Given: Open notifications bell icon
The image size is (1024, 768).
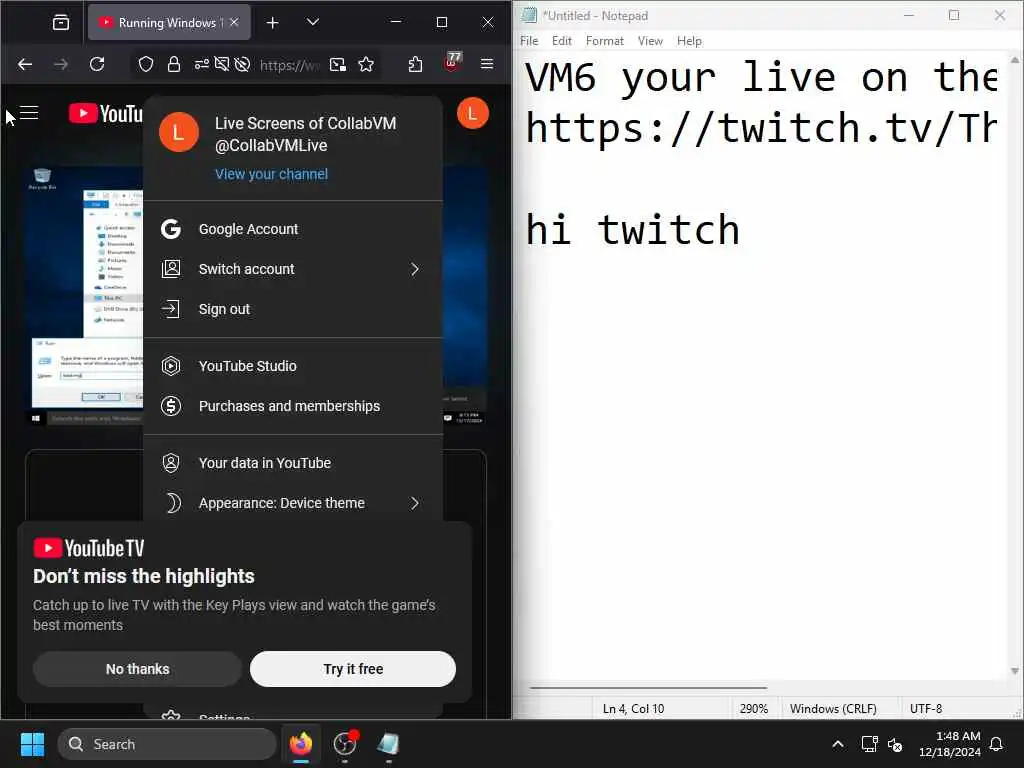Looking at the screenshot, I should [x=997, y=744].
